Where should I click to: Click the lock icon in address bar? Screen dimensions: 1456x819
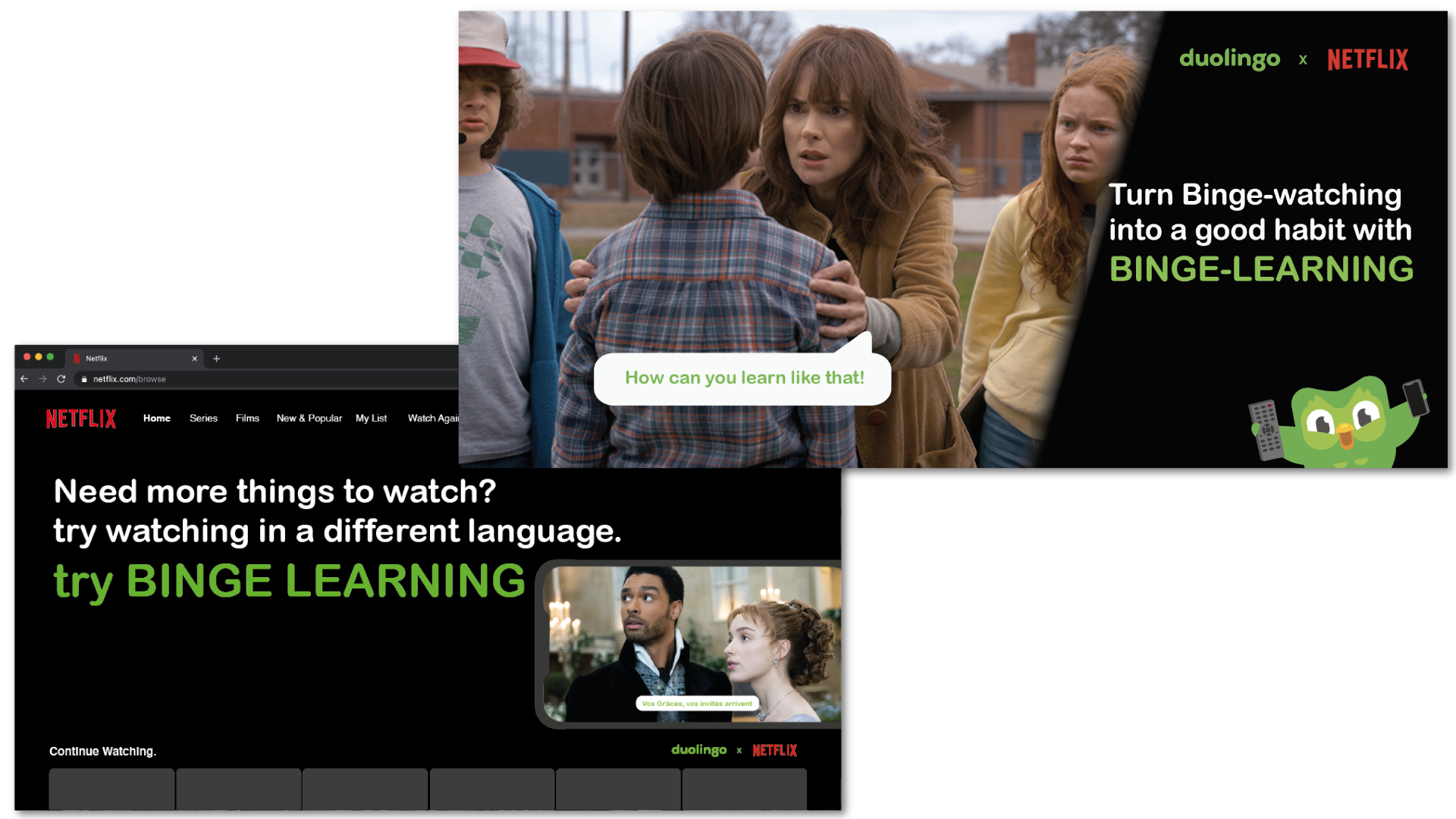pos(84,379)
